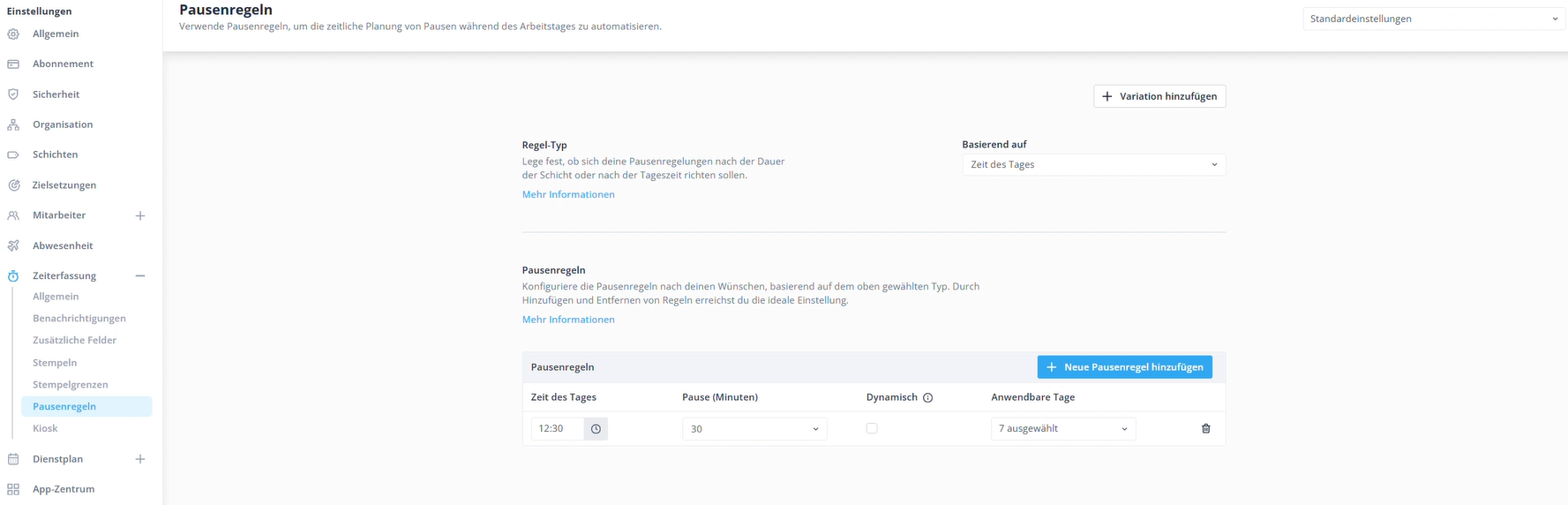Screen dimensions: 1568x505
Task: Select Kiosk under Zeiterfassung
Action: (x=45, y=428)
